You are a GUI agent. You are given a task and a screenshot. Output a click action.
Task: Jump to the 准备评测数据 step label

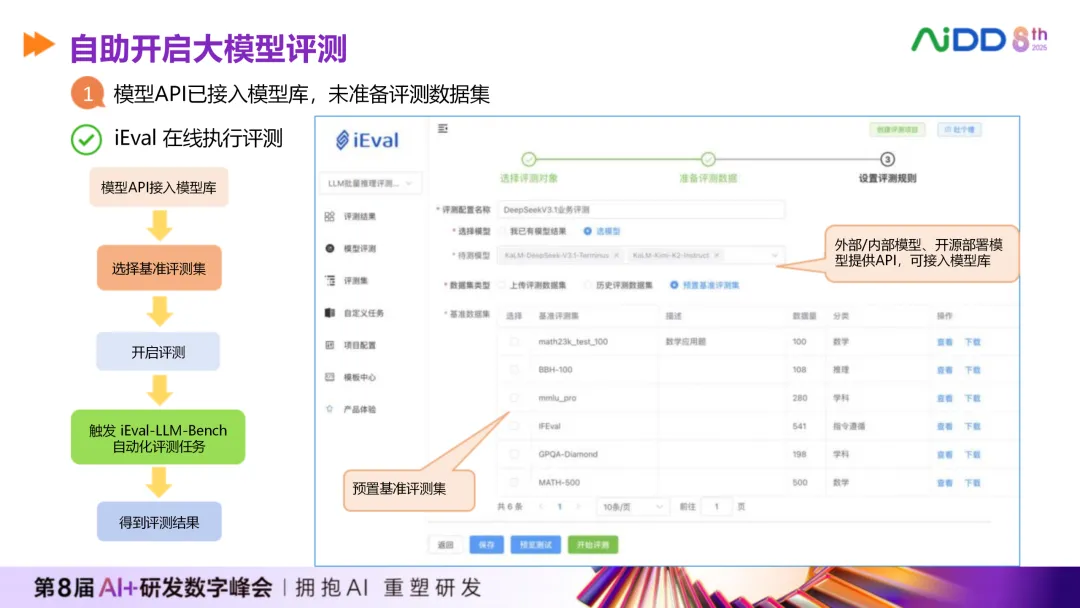pos(708,178)
